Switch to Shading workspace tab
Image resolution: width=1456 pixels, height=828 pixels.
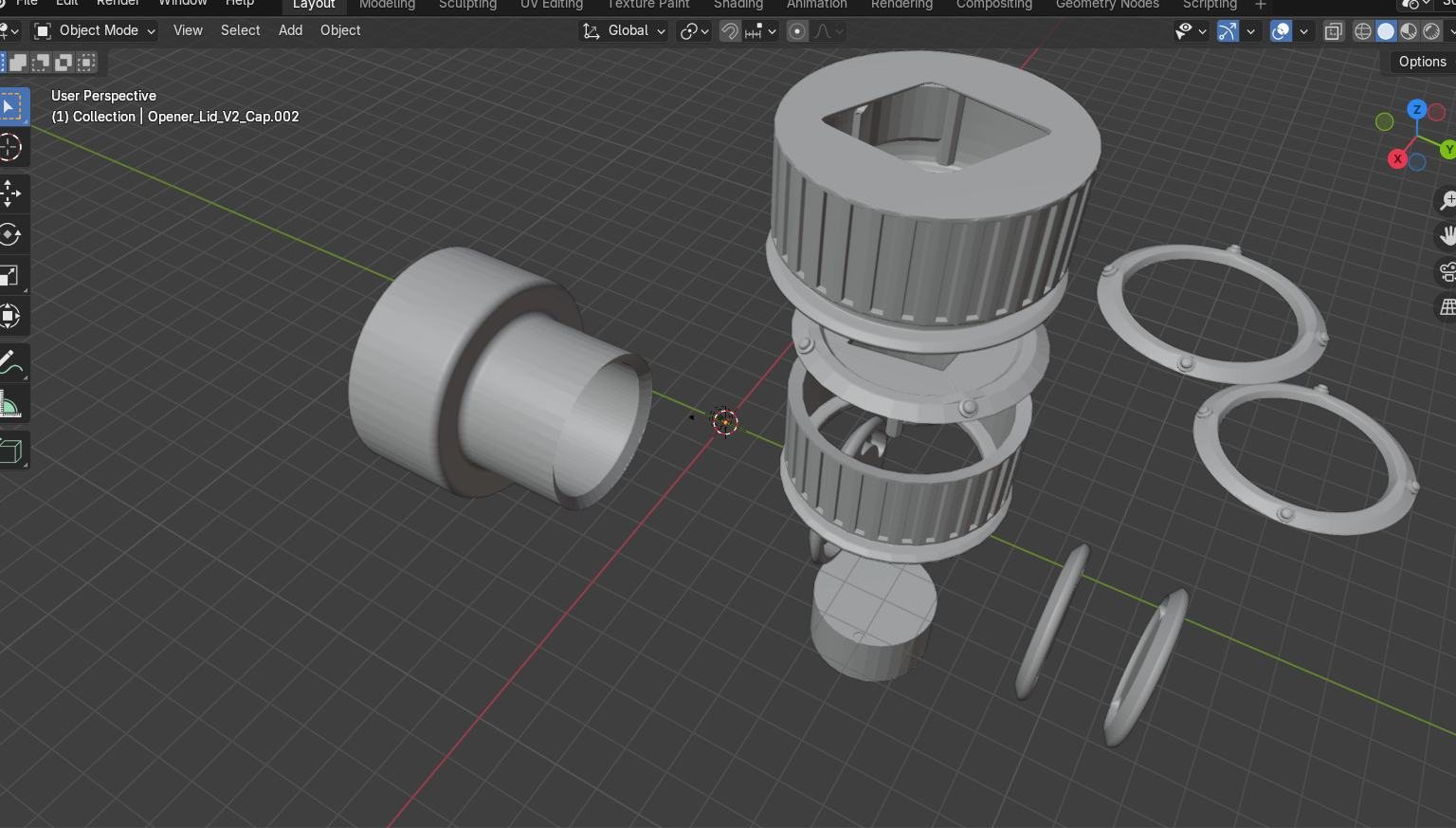pos(737,5)
